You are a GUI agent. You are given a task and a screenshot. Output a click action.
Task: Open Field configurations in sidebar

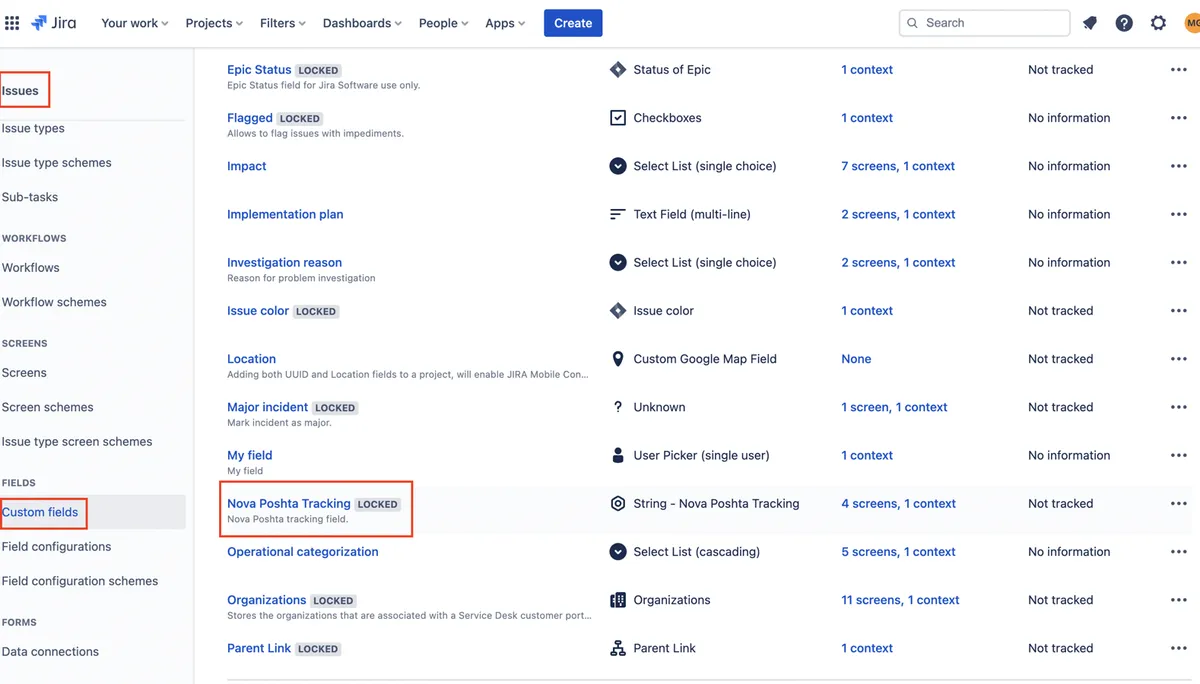57,547
